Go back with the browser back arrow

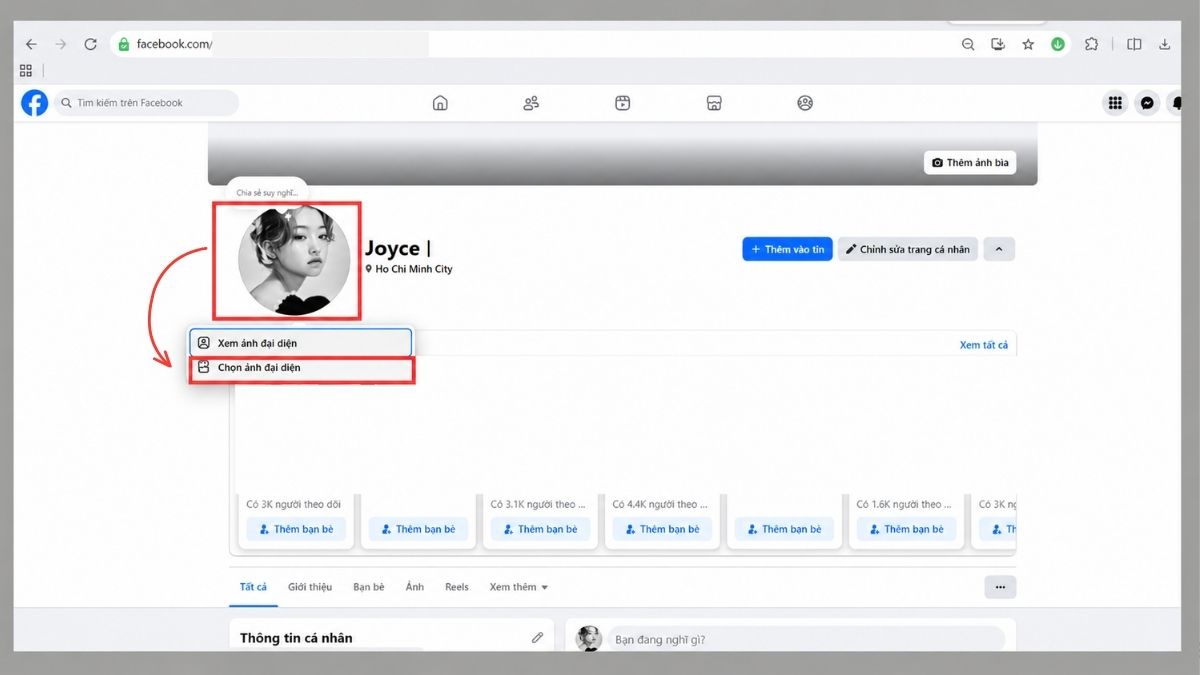click(x=31, y=44)
